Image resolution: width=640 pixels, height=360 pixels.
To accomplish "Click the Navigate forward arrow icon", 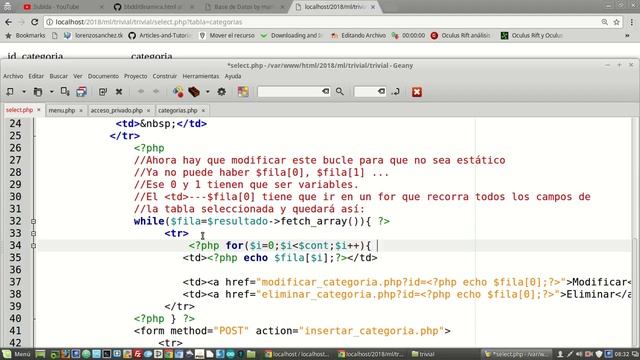I will 156,92.
